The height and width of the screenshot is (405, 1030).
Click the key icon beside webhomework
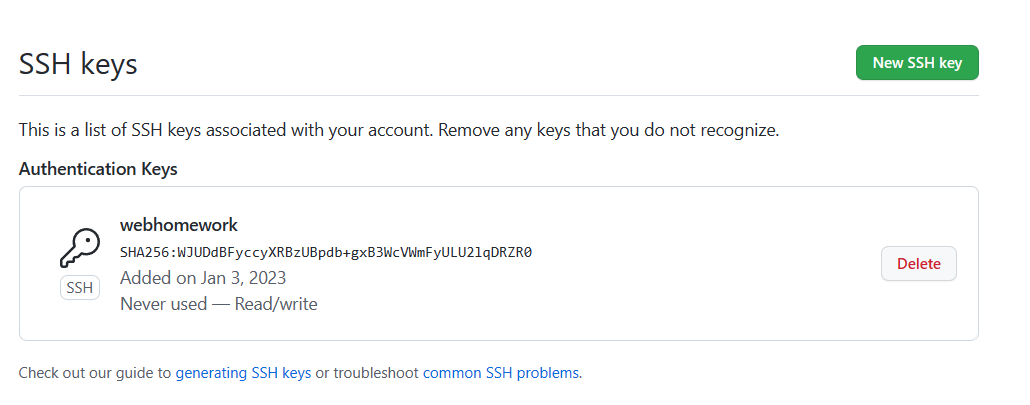[x=80, y=248]
